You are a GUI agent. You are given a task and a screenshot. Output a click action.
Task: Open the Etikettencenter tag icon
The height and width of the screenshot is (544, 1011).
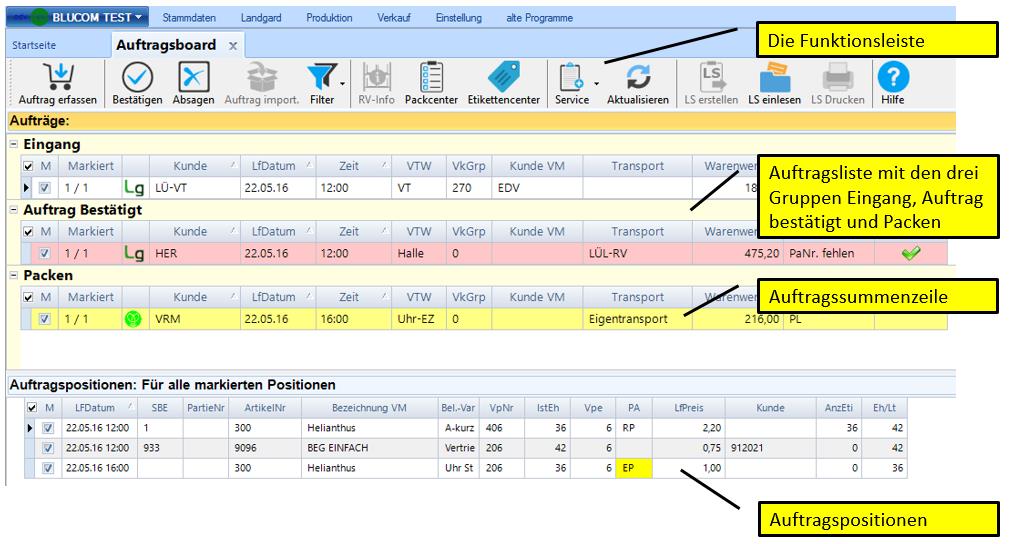point(504,79)
